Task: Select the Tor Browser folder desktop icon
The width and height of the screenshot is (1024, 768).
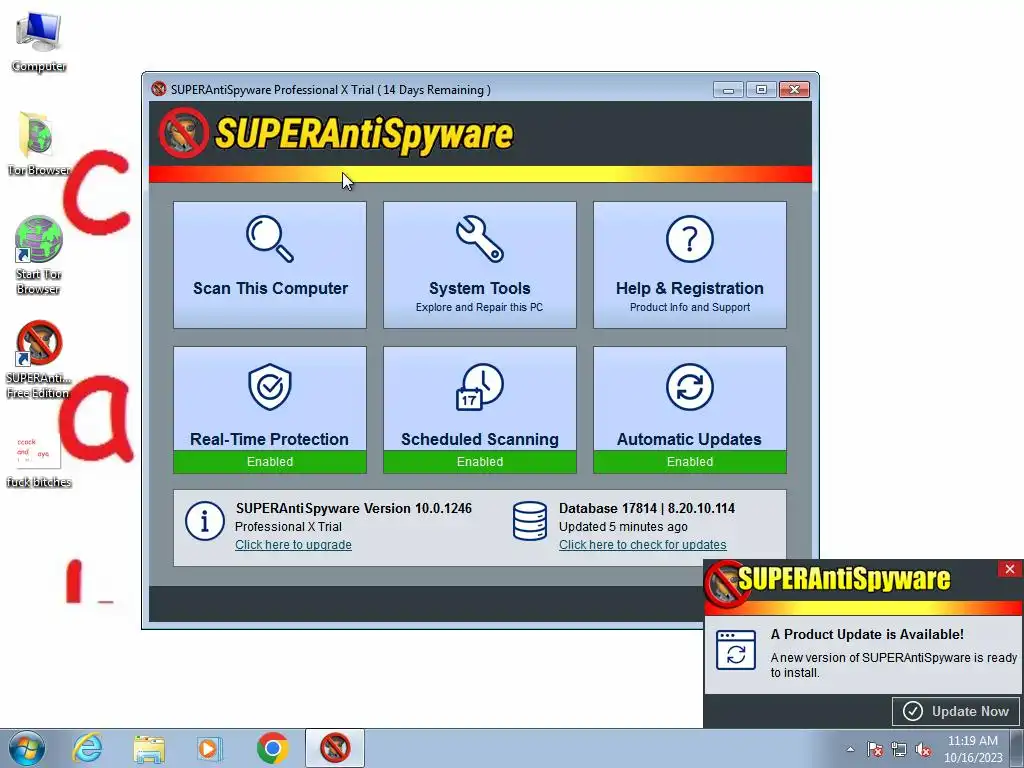Action: (39, 144)
